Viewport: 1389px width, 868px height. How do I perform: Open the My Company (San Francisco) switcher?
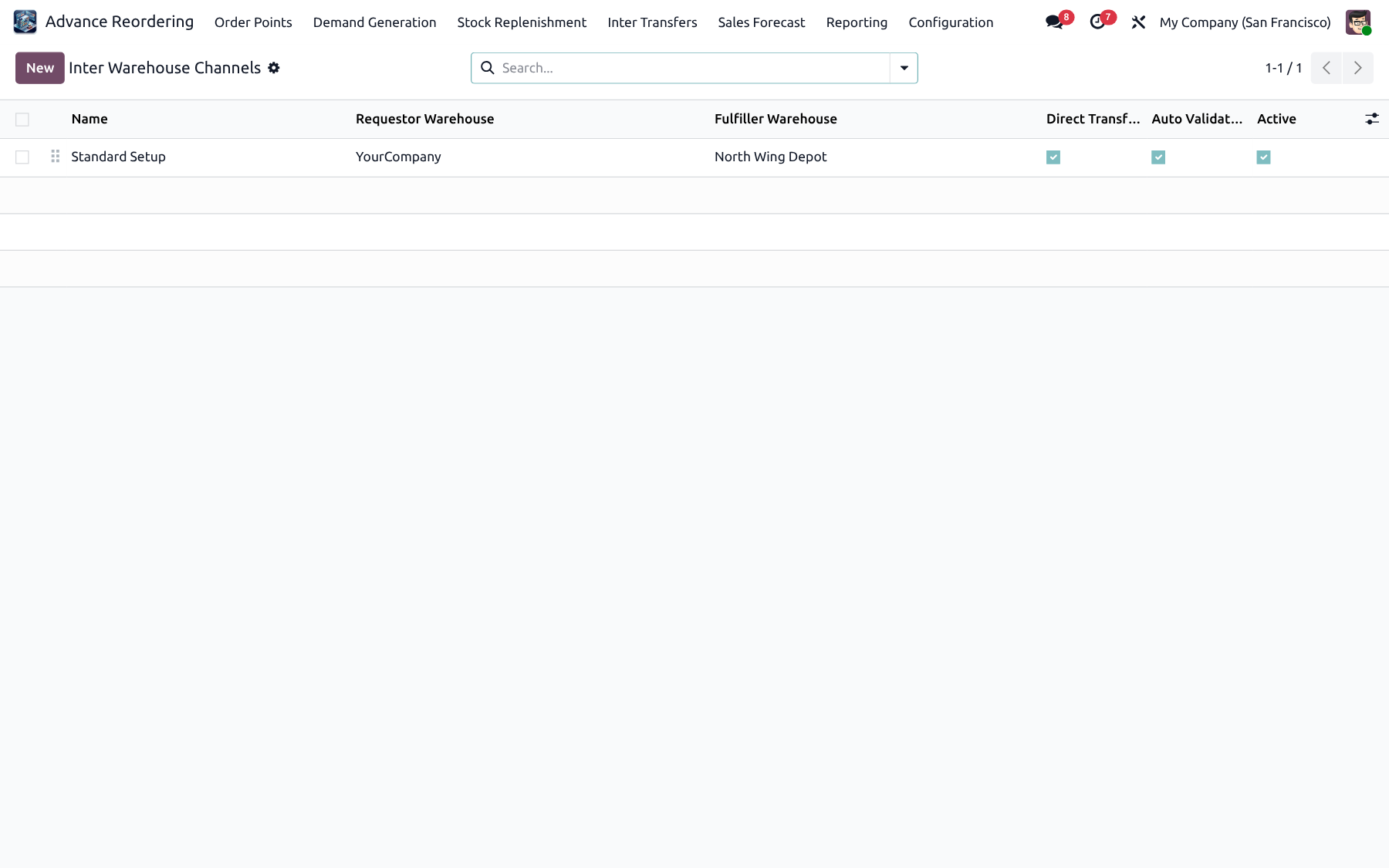point(1245,22)
